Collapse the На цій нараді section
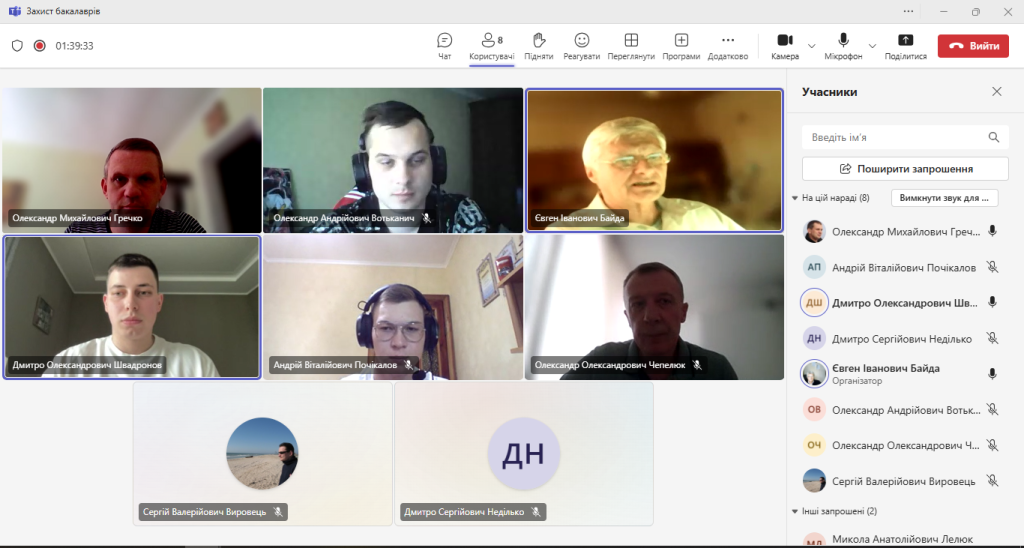Image resolution: width=1024 pixels, height=548 pixels. [795, 198]
